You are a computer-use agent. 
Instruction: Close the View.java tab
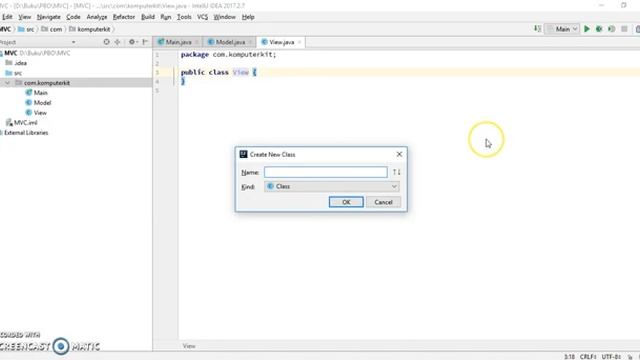click(x=299, y=42)
